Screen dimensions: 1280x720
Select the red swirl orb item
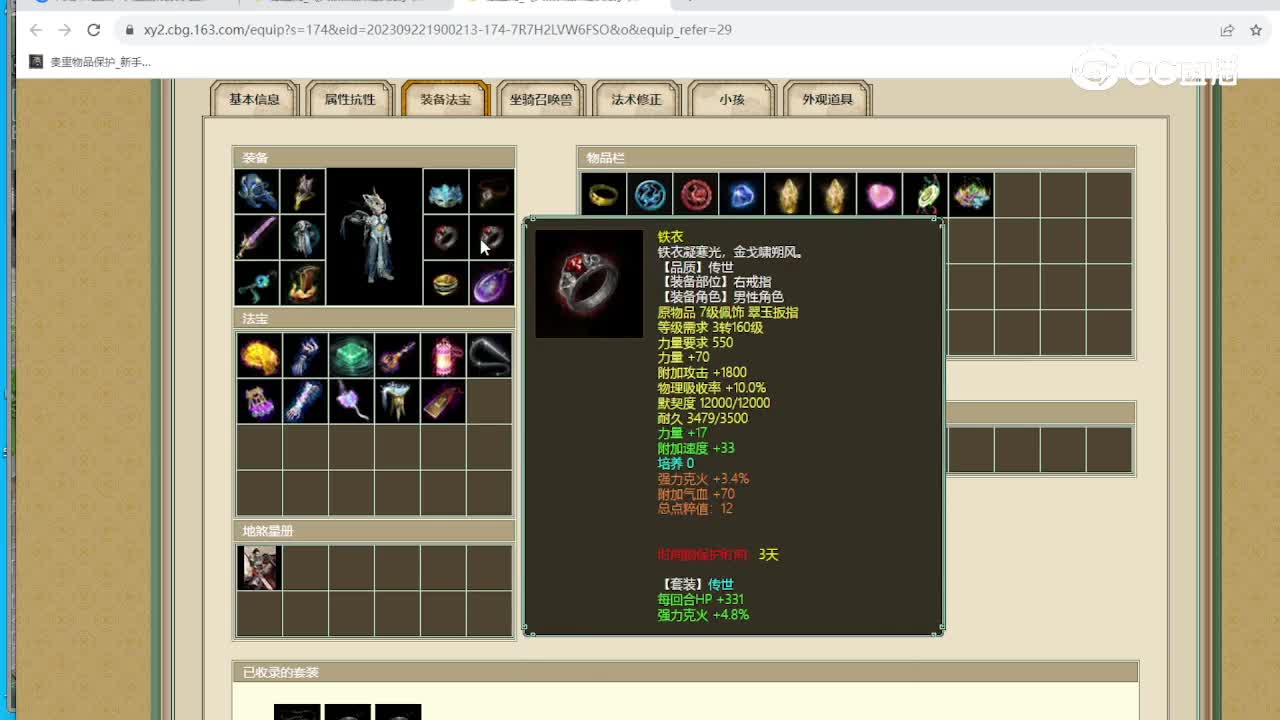coord(695,194)
